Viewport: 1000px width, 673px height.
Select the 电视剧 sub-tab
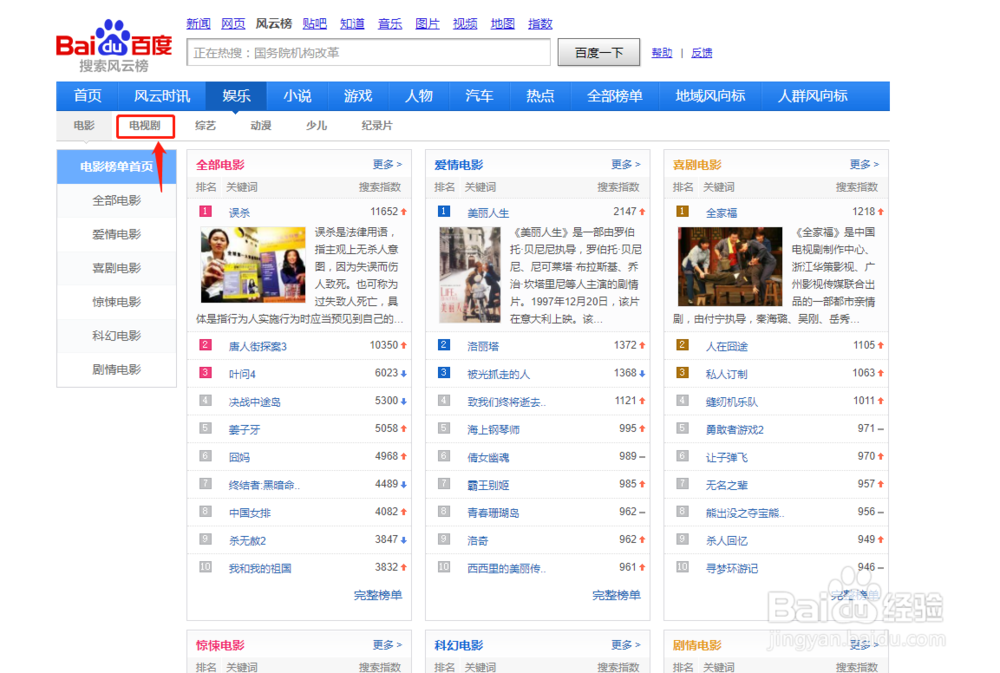pos(145,126)
